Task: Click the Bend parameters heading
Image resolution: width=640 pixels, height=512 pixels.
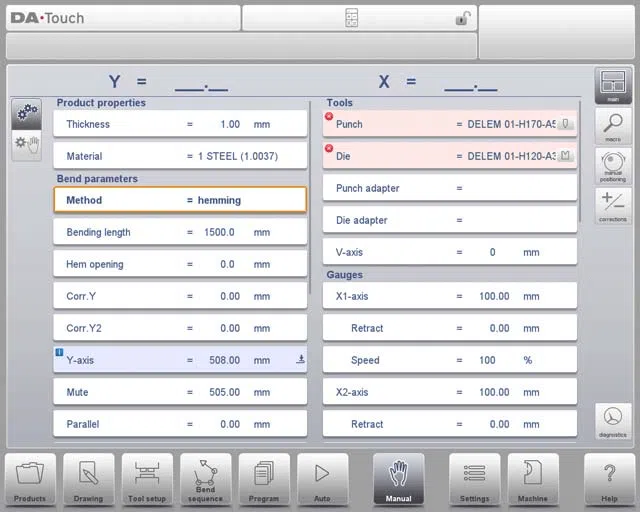Action: 97,178
